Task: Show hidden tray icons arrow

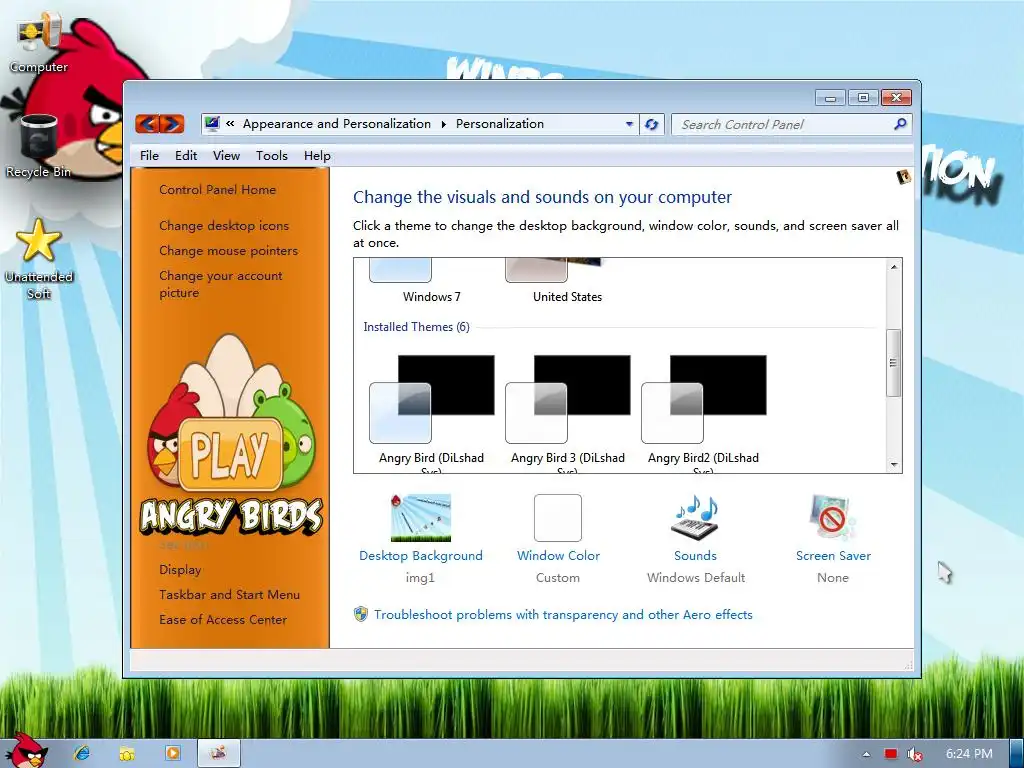Action: (866, 754)
